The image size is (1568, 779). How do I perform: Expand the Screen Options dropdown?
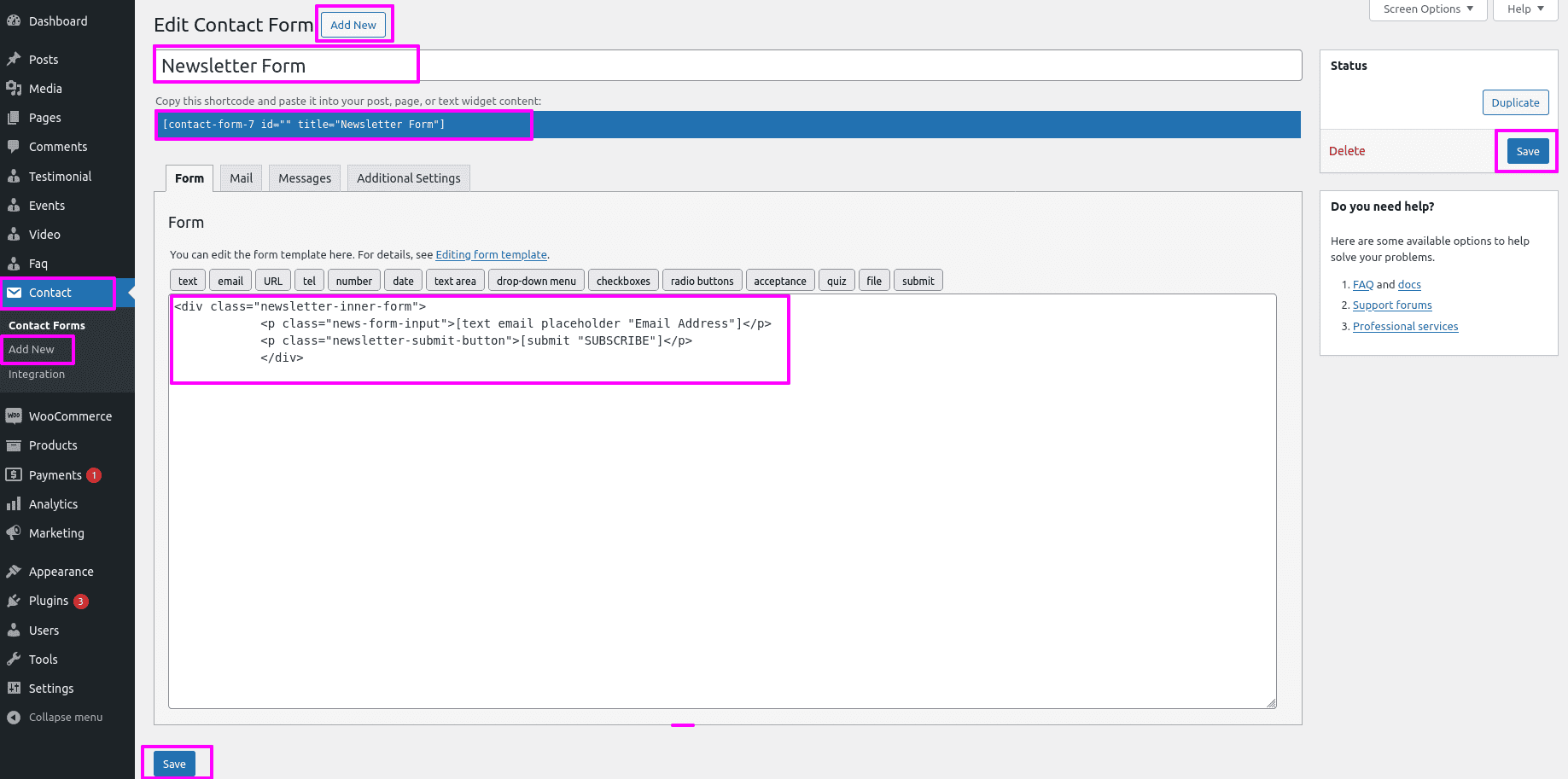pos(1428,9)
